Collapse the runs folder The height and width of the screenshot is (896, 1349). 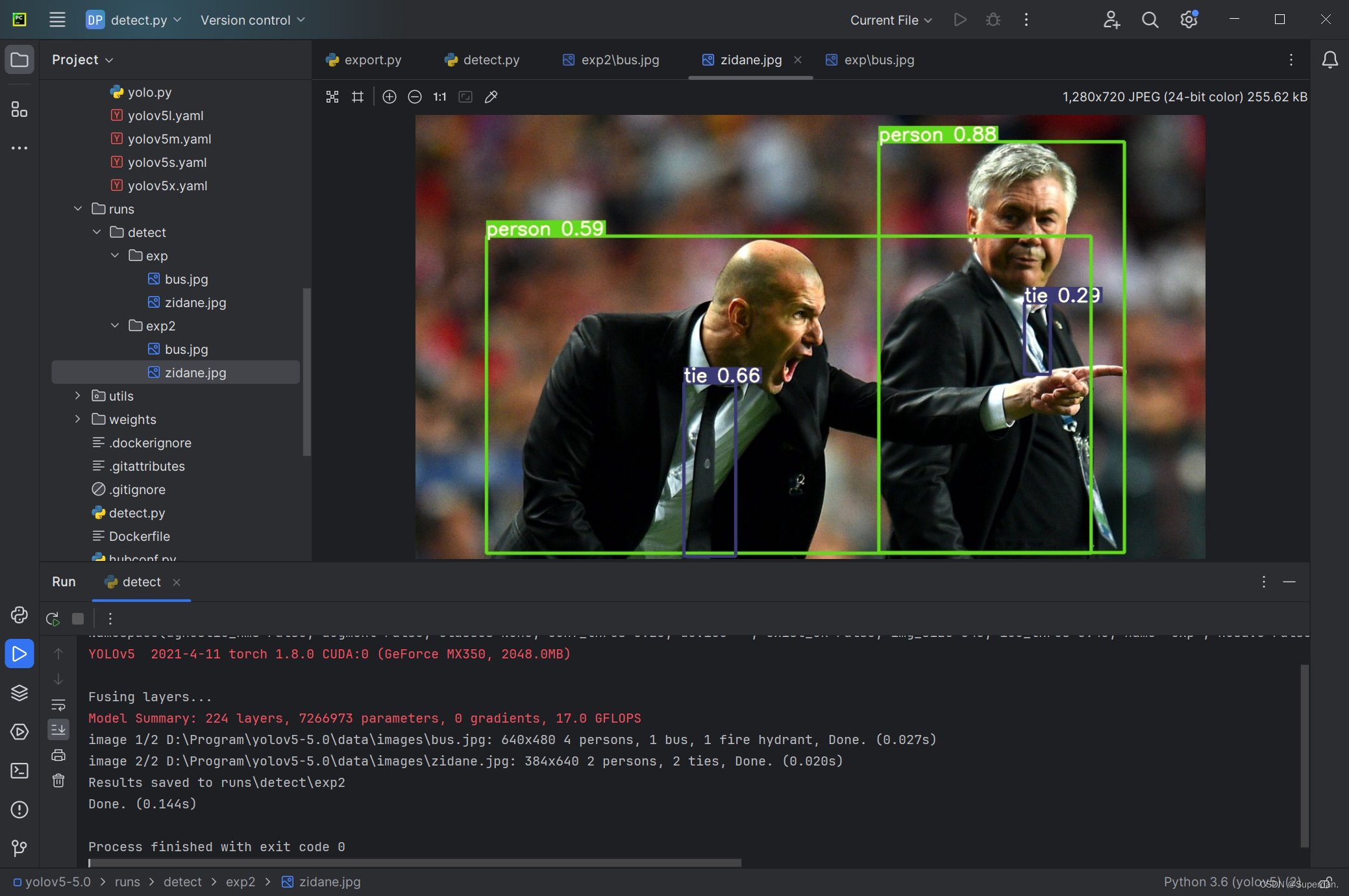click(x=78, y=208)
